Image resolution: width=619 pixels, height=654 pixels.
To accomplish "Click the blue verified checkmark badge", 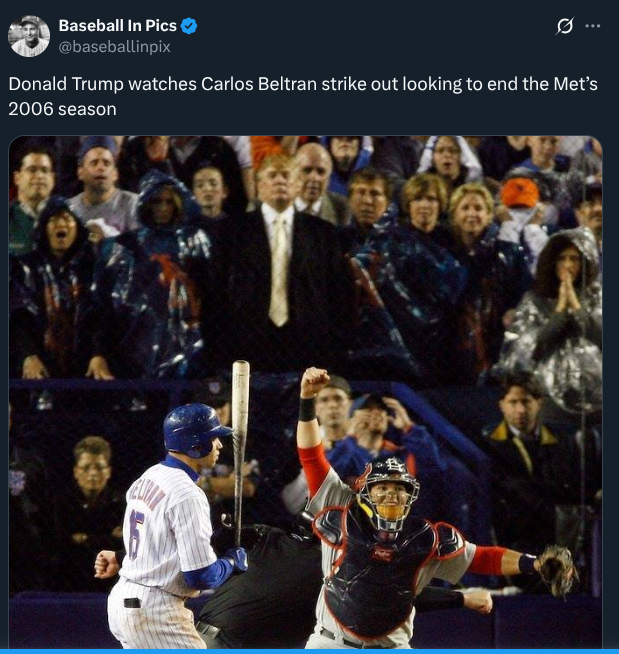I will [189, 26].
